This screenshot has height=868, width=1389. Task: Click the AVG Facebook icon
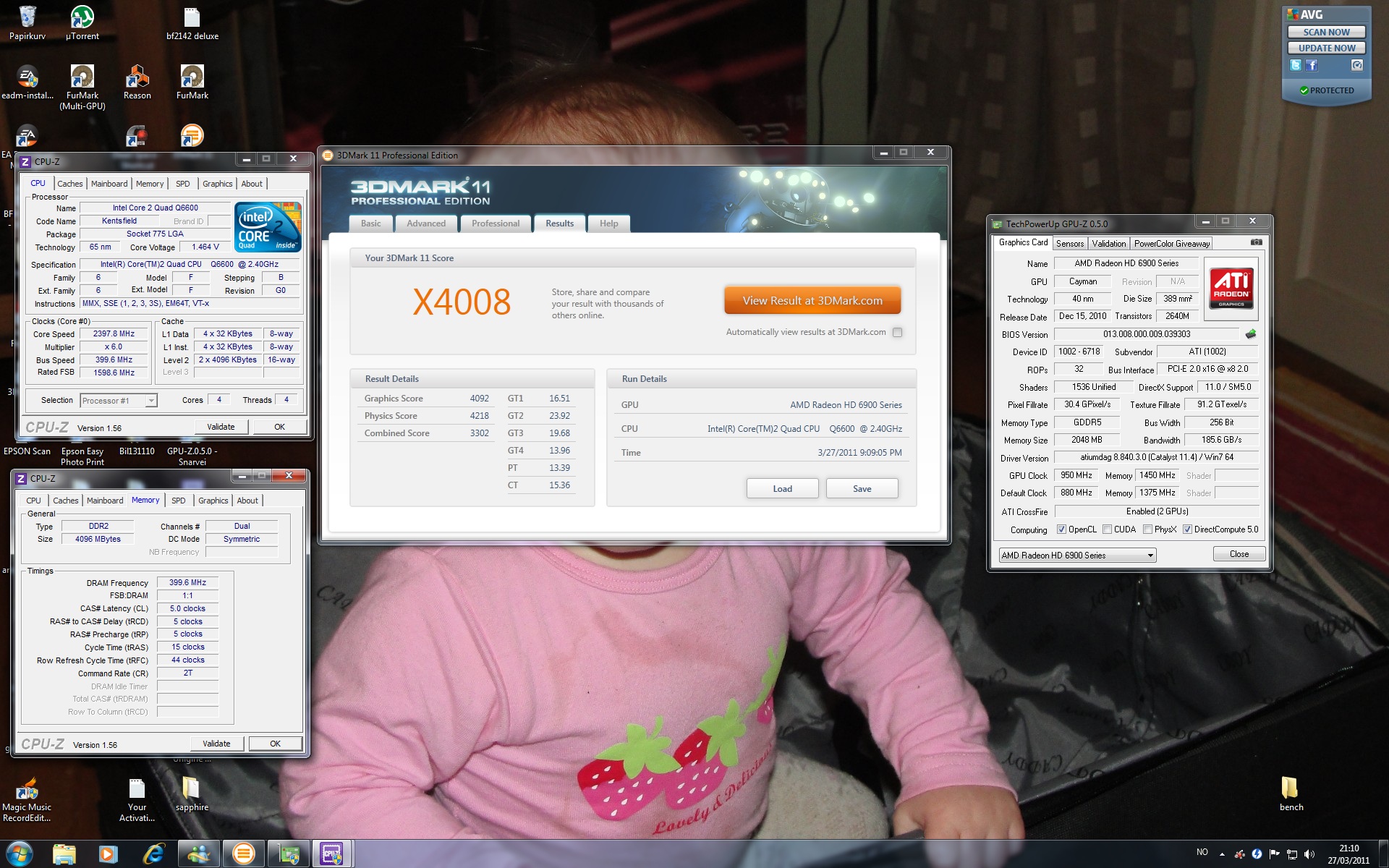tap(1312, 65)
